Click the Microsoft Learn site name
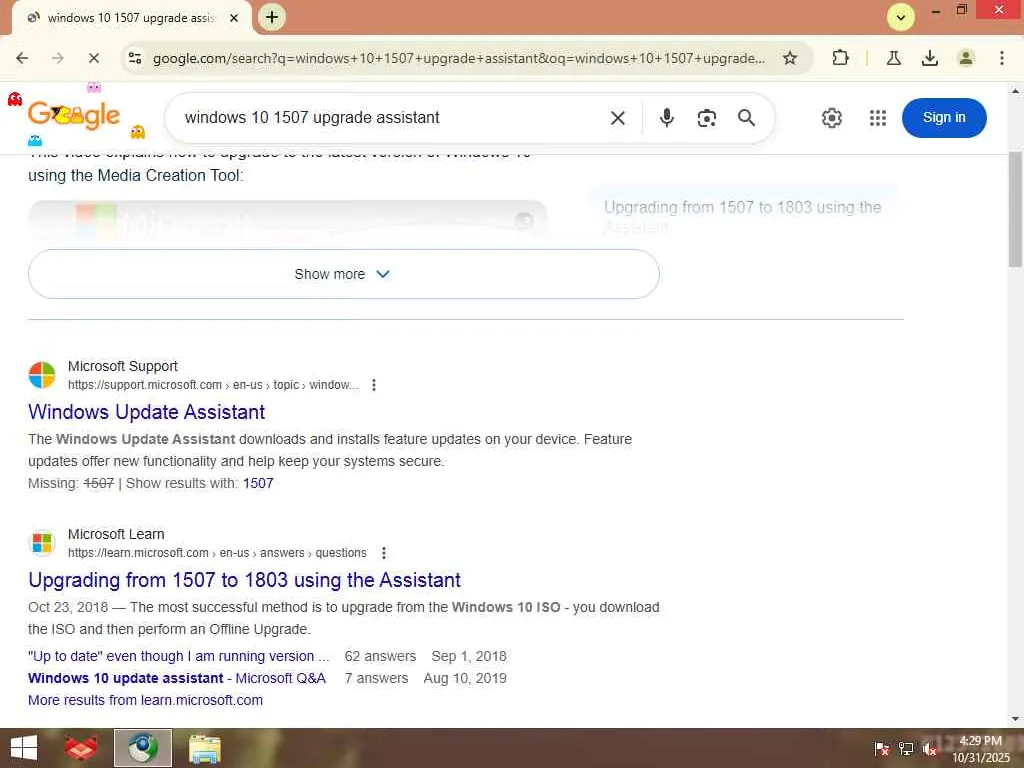This screenshot has height=768, width=1024. coord(116,534)
